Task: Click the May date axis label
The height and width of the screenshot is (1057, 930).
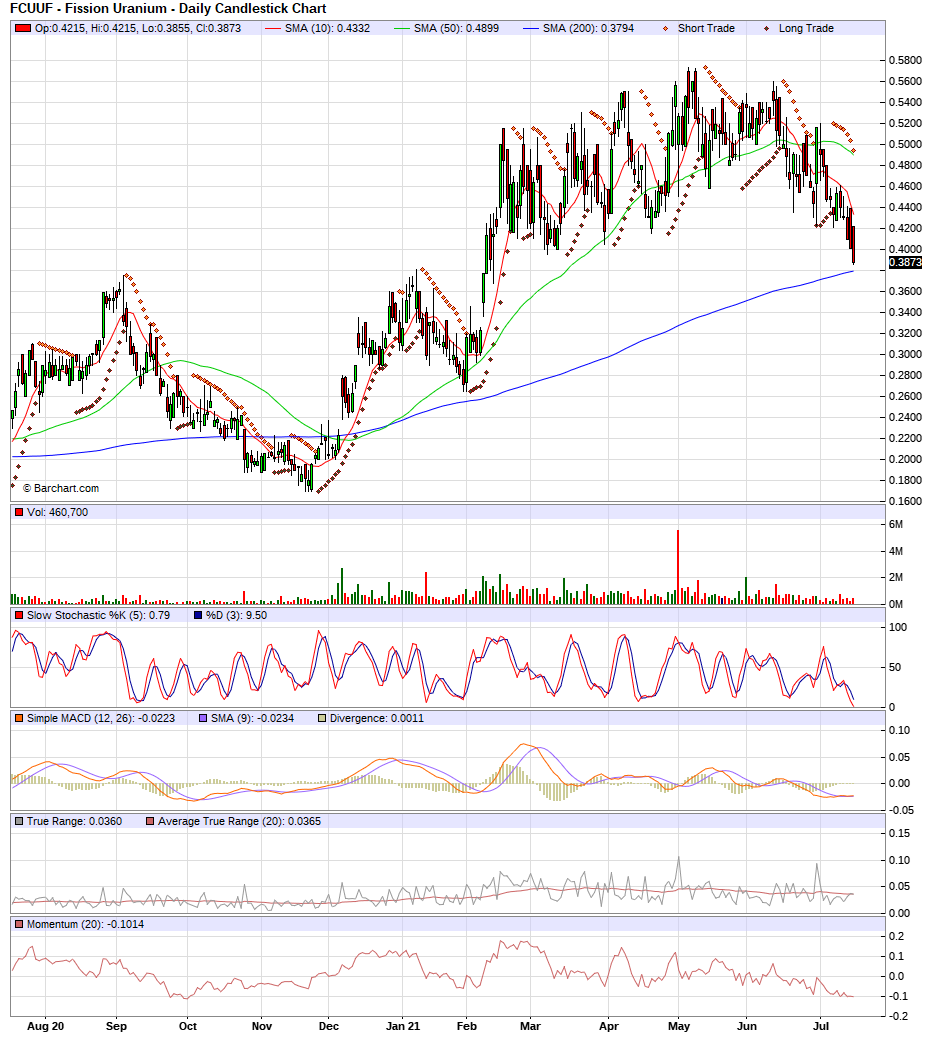Action: 679,1027
